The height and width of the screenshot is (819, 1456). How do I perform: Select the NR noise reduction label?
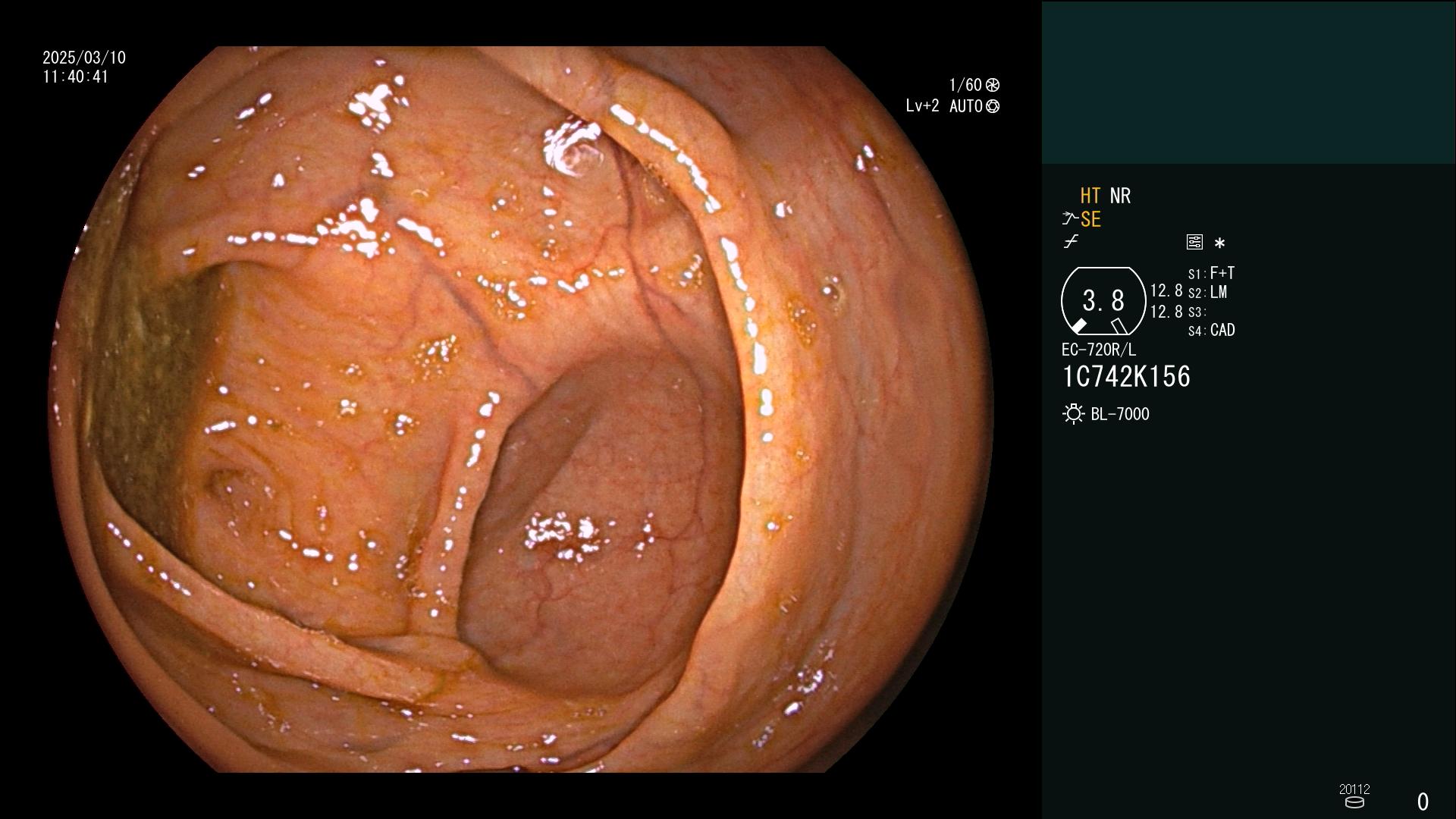(x=1120, y=196)
